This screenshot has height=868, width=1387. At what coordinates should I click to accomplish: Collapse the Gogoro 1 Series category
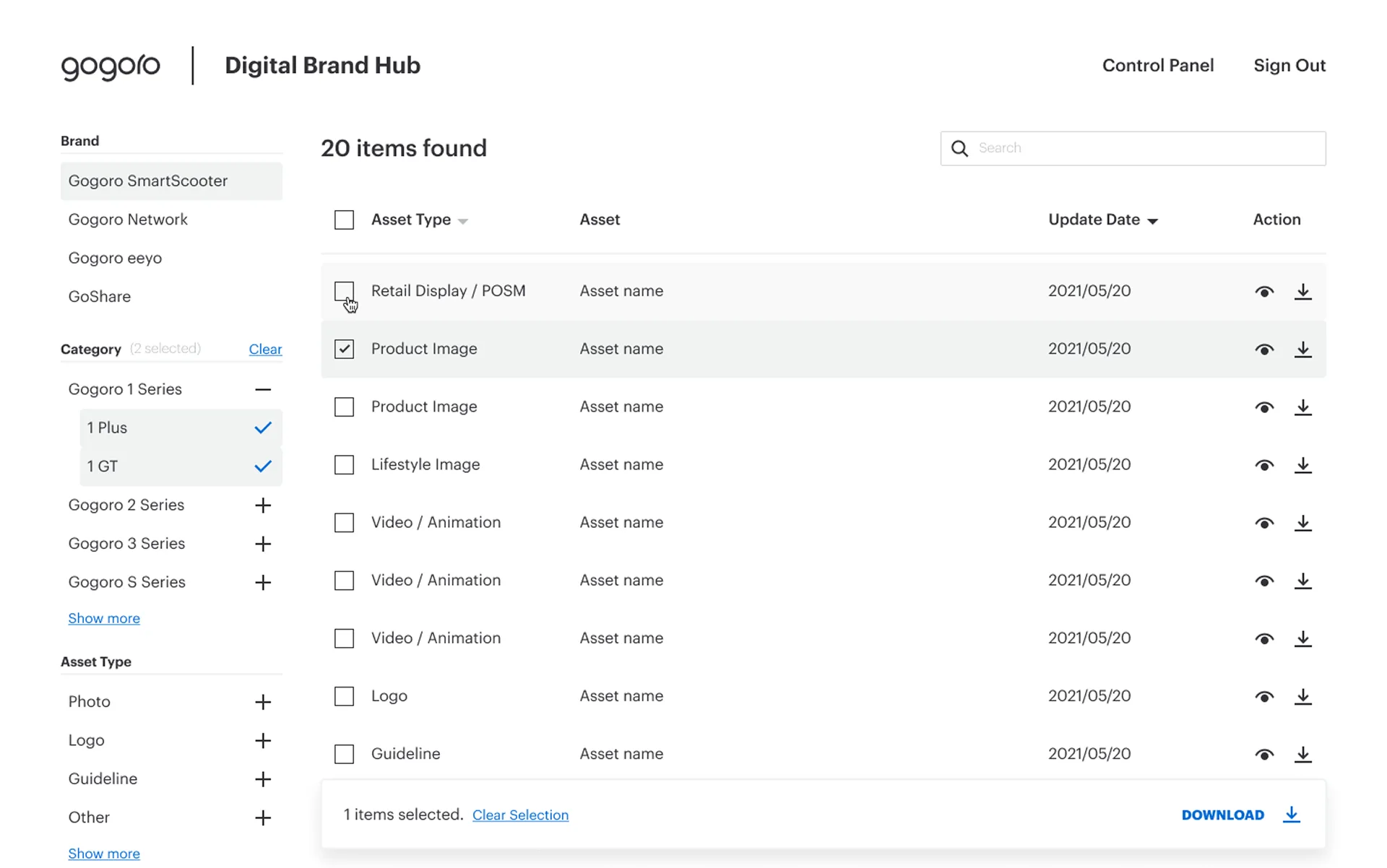point(263,389)
